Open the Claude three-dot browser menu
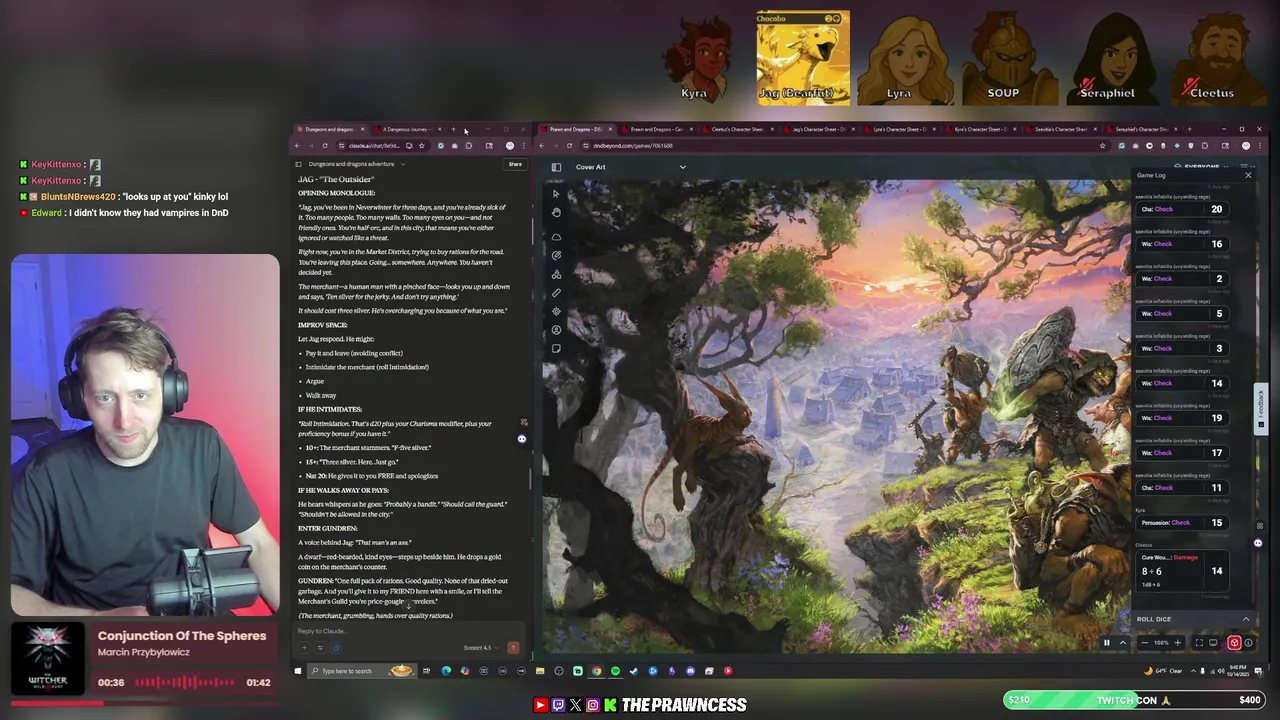 tap(524, 146)
